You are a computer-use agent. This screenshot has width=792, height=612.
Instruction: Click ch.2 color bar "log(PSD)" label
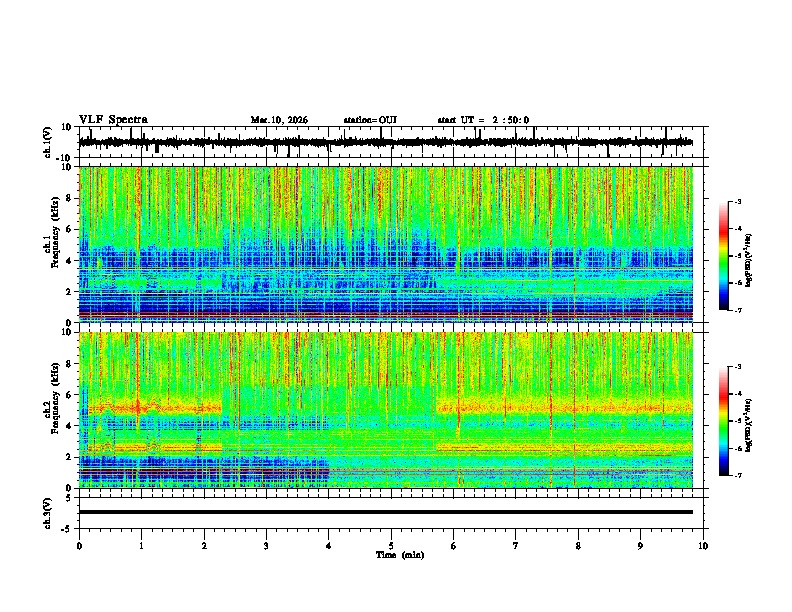coord(748,426)
